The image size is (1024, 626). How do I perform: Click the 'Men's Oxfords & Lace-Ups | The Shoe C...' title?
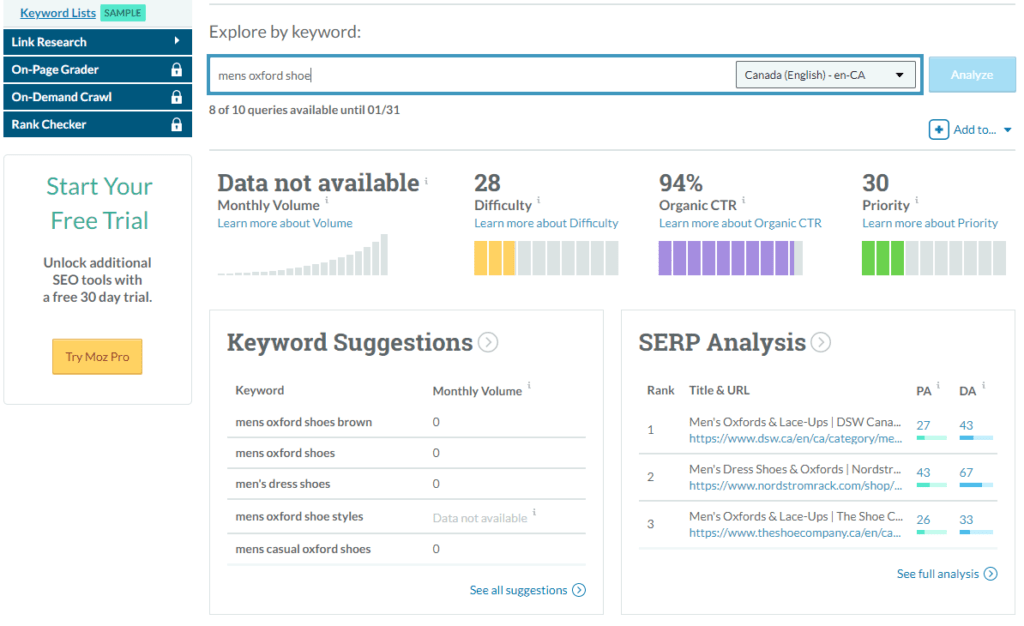(x=796, y=516)
